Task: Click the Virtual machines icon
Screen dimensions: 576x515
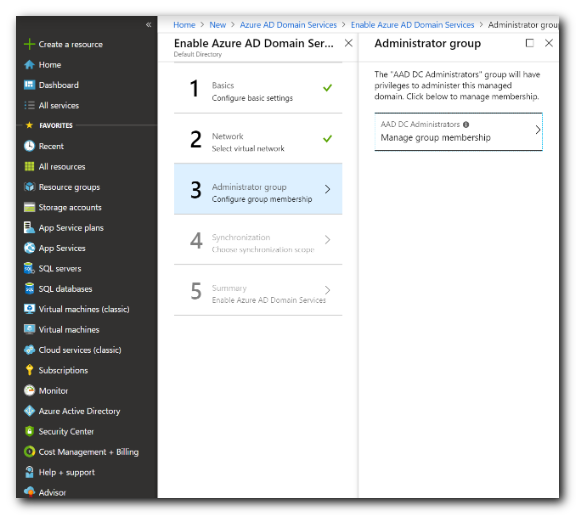Action: coord(29,329)
